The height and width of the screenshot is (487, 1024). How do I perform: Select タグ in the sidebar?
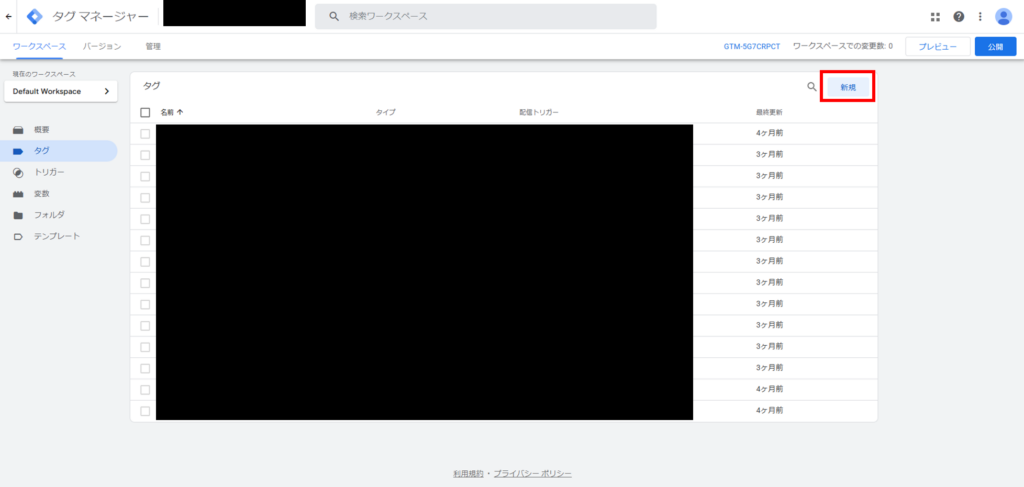tap(59, 151)
